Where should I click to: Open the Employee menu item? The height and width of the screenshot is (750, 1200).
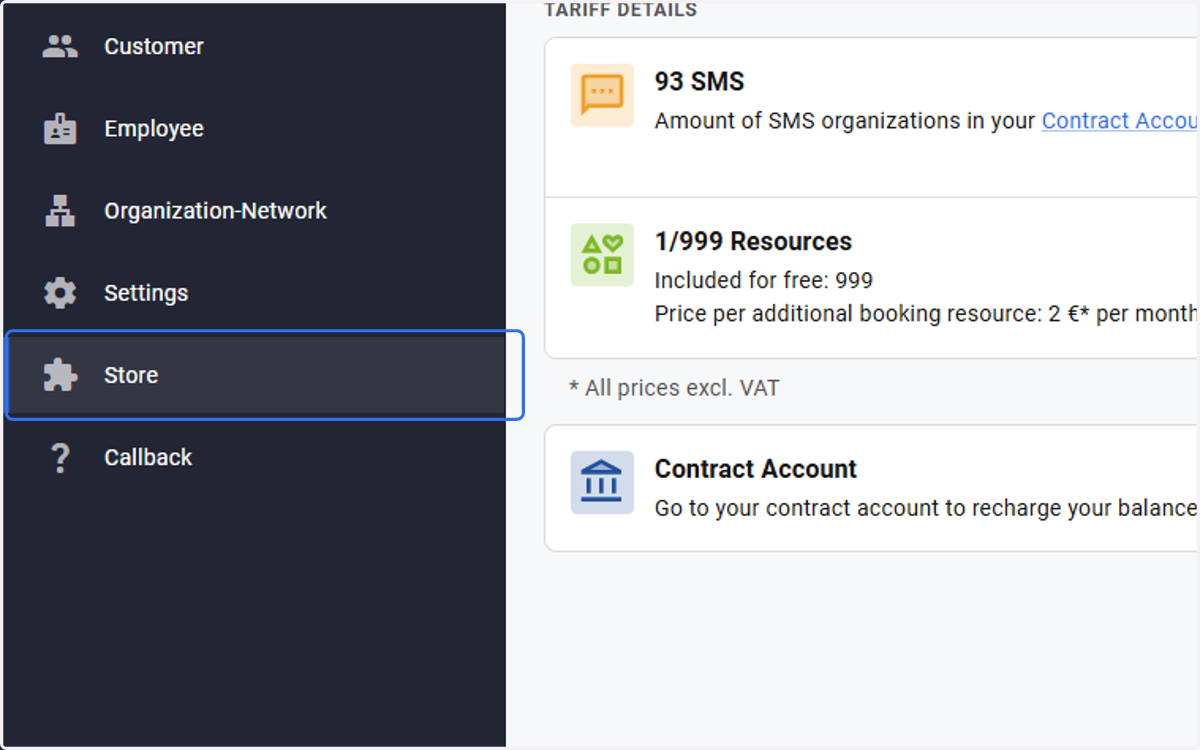coord(255,129)
